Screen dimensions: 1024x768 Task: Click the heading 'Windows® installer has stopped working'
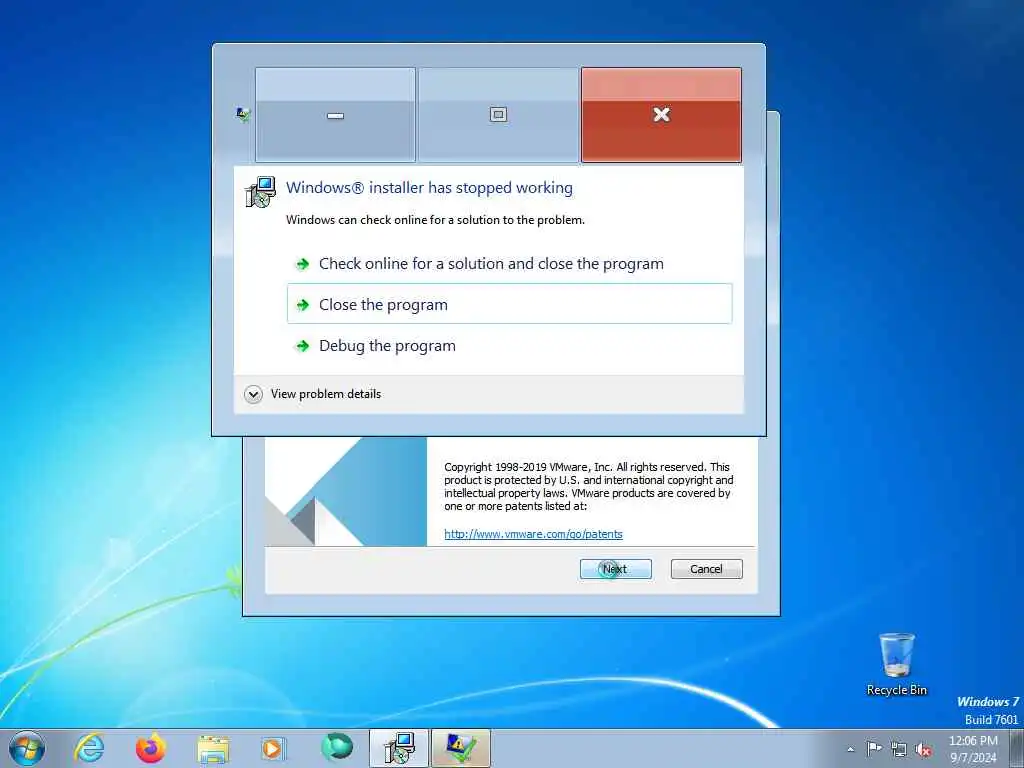[429, 187]
